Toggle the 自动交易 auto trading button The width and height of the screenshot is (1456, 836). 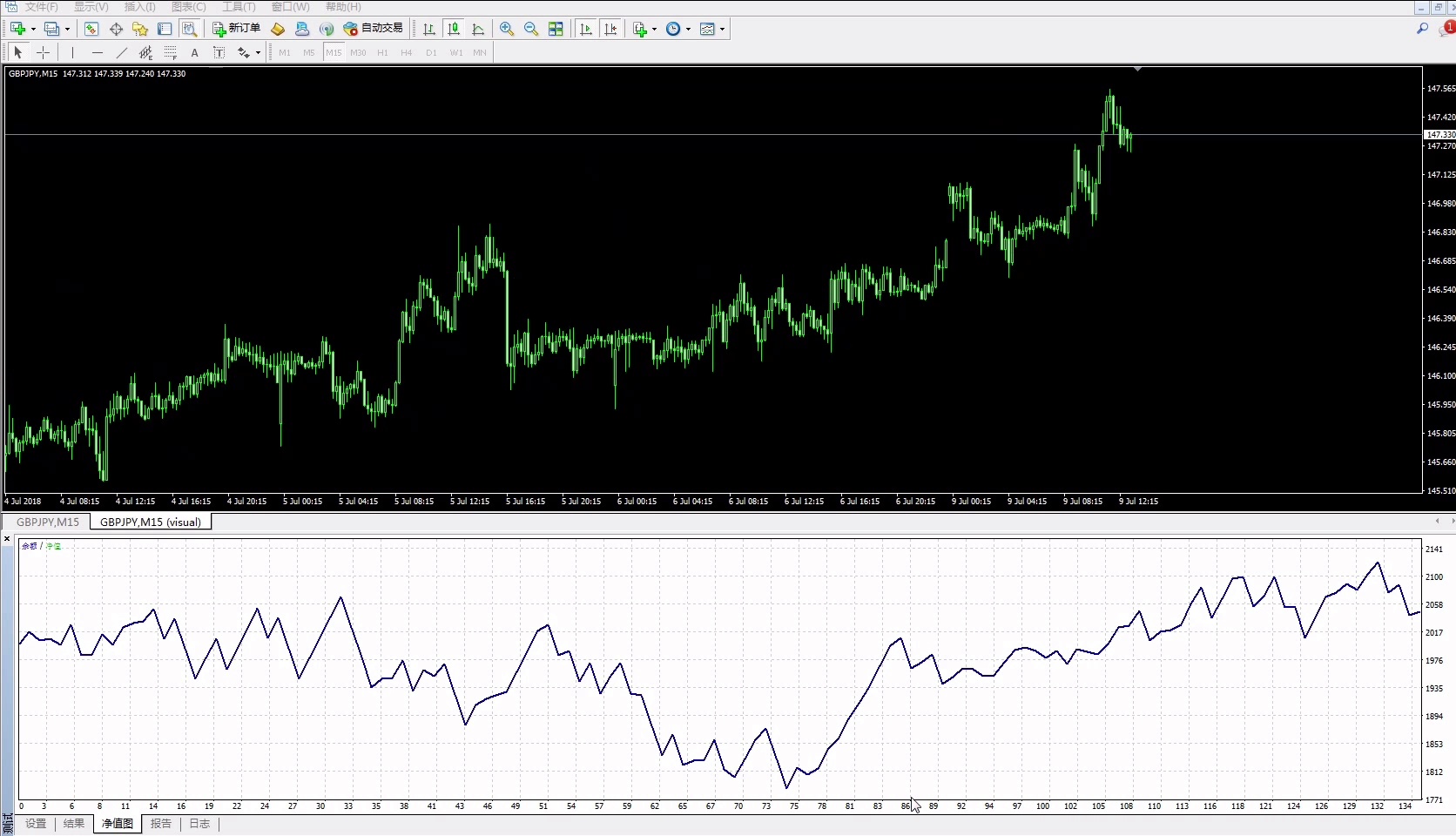(x=374, y=29)
